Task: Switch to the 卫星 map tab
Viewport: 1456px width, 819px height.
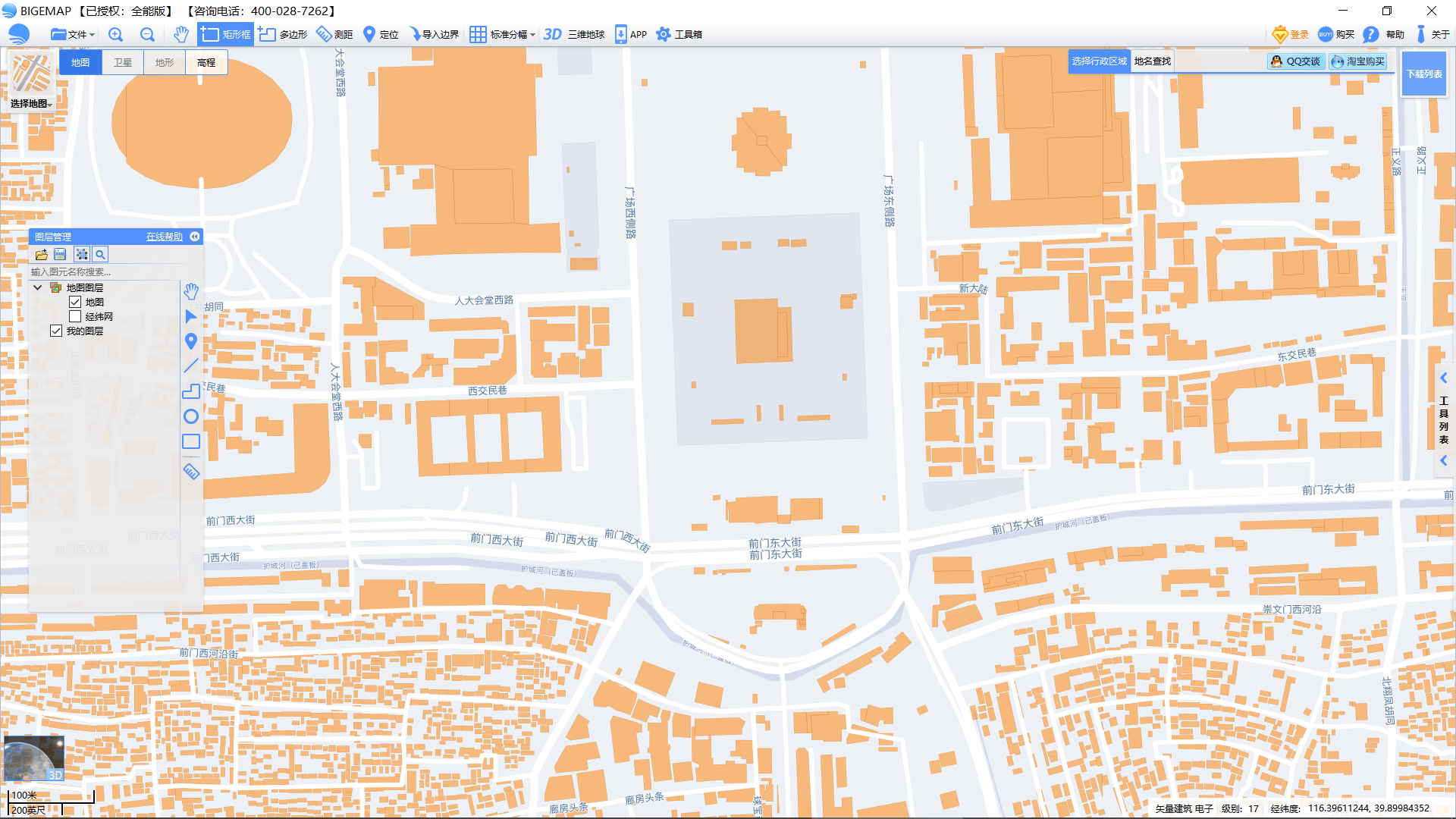Action: point(123,62)
